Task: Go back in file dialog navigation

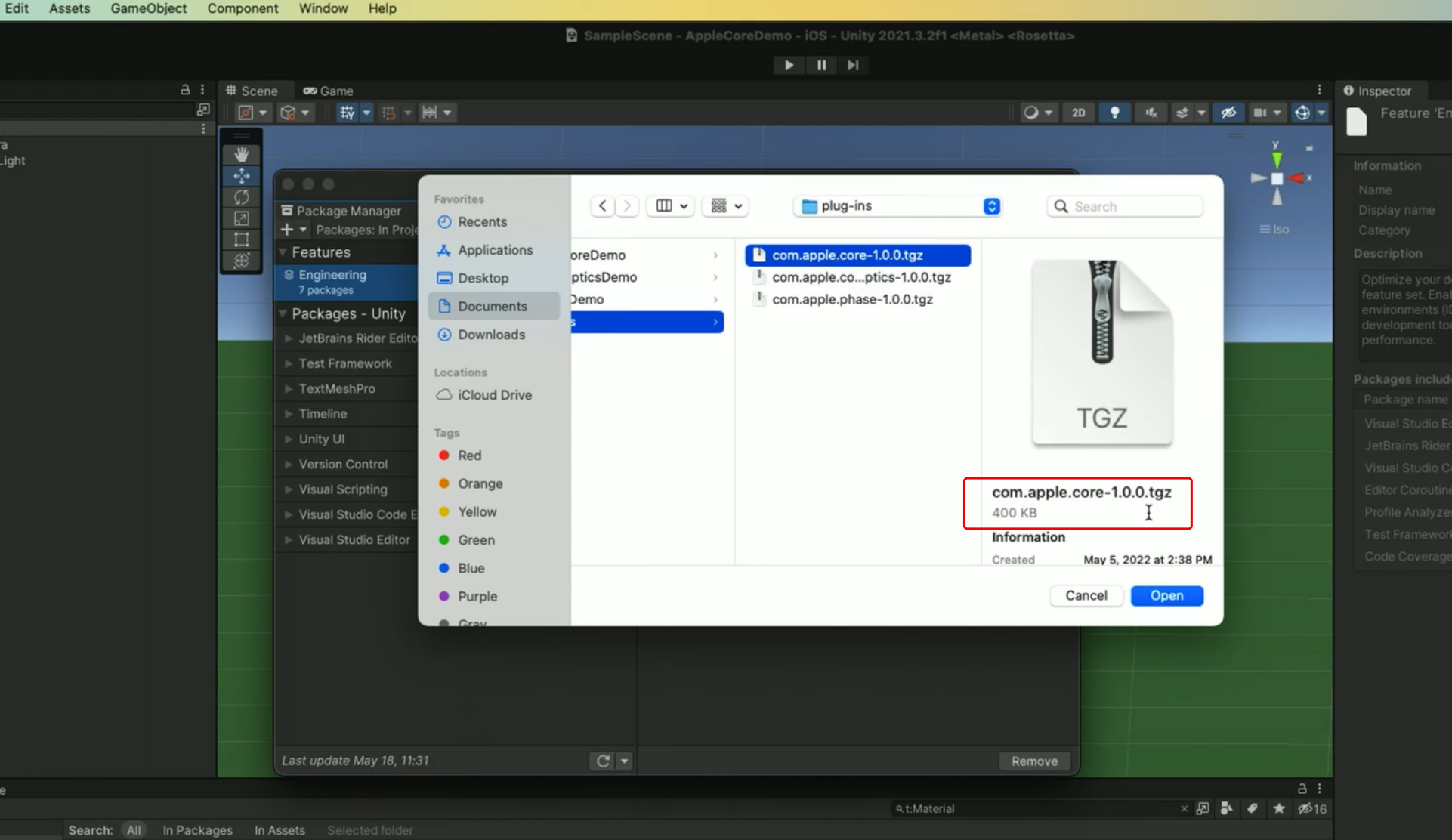Action: coord(602,205)
